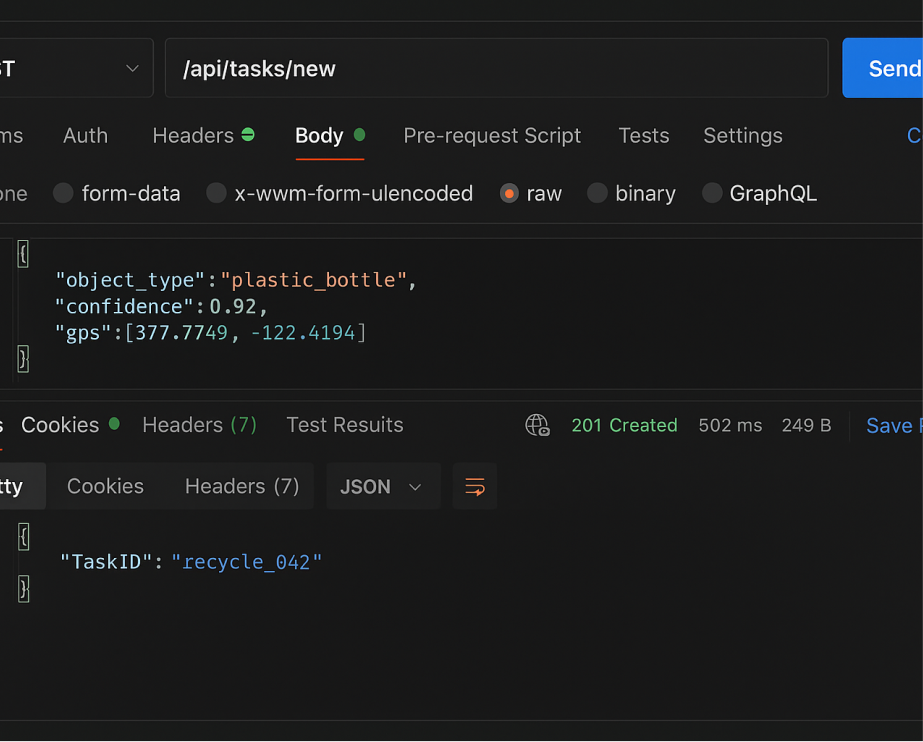
Task: Click the green dot beside Body tab
Action: pyautogui.click(x=359, y=135)
